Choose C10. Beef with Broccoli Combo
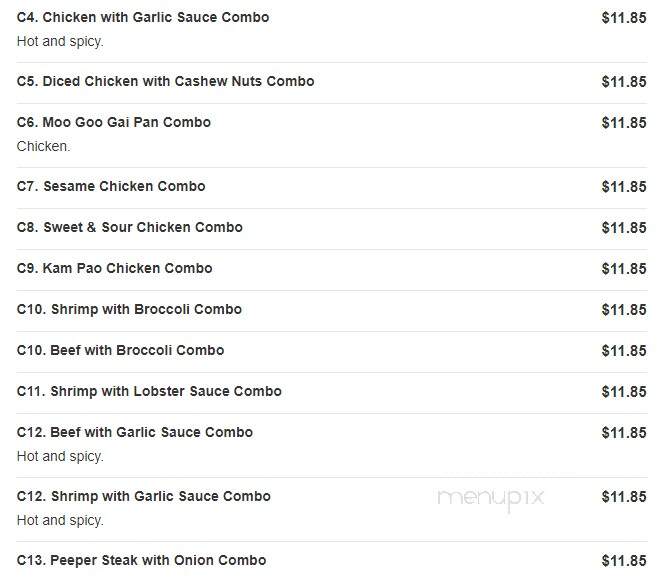The width and height of the screenshot is (670, 580). coord(120,350)
